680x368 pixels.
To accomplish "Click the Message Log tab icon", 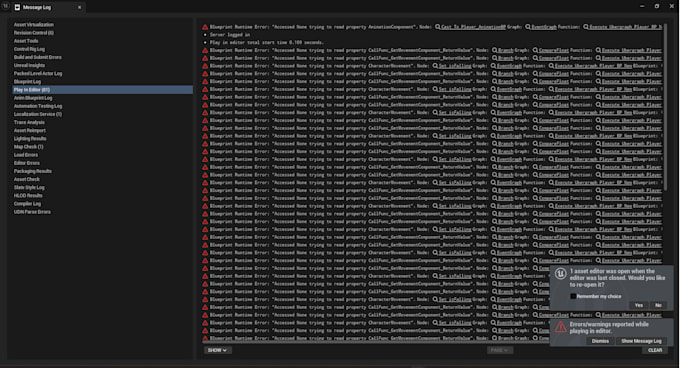I will point(17,7).
